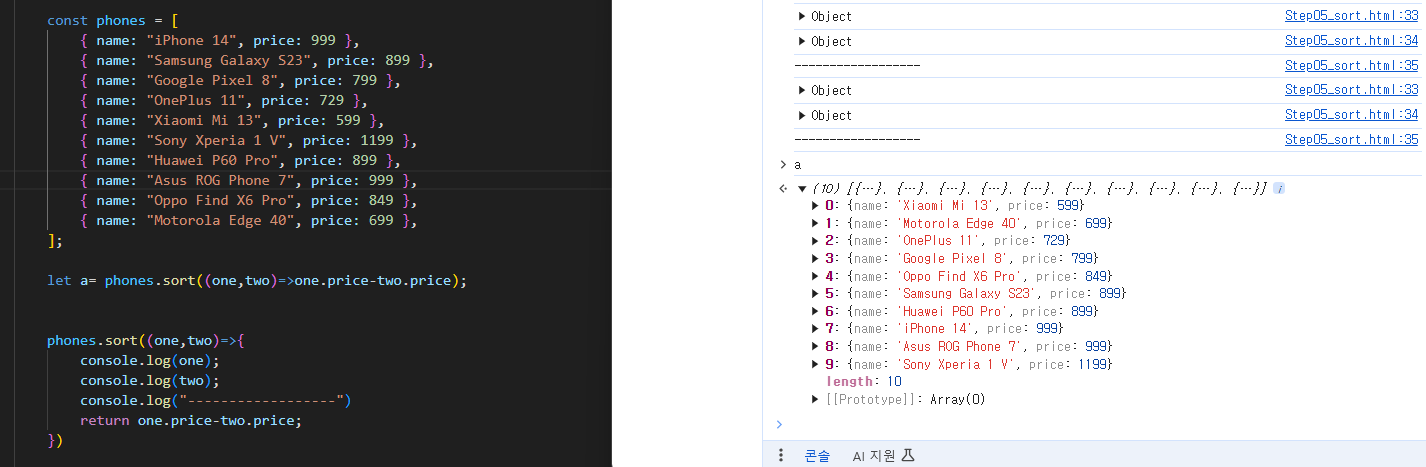Click the Samsung Galaxy S23 code line
Image resolution: width=1426 pixels, height=467 pixels.
click(x=256, y=60)
